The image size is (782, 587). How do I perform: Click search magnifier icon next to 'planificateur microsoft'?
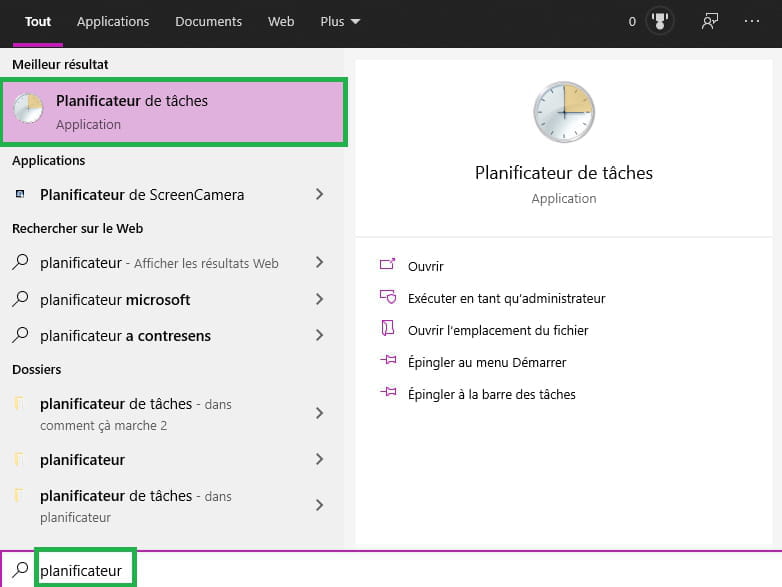pyautogui.click(x=20, y=299)
